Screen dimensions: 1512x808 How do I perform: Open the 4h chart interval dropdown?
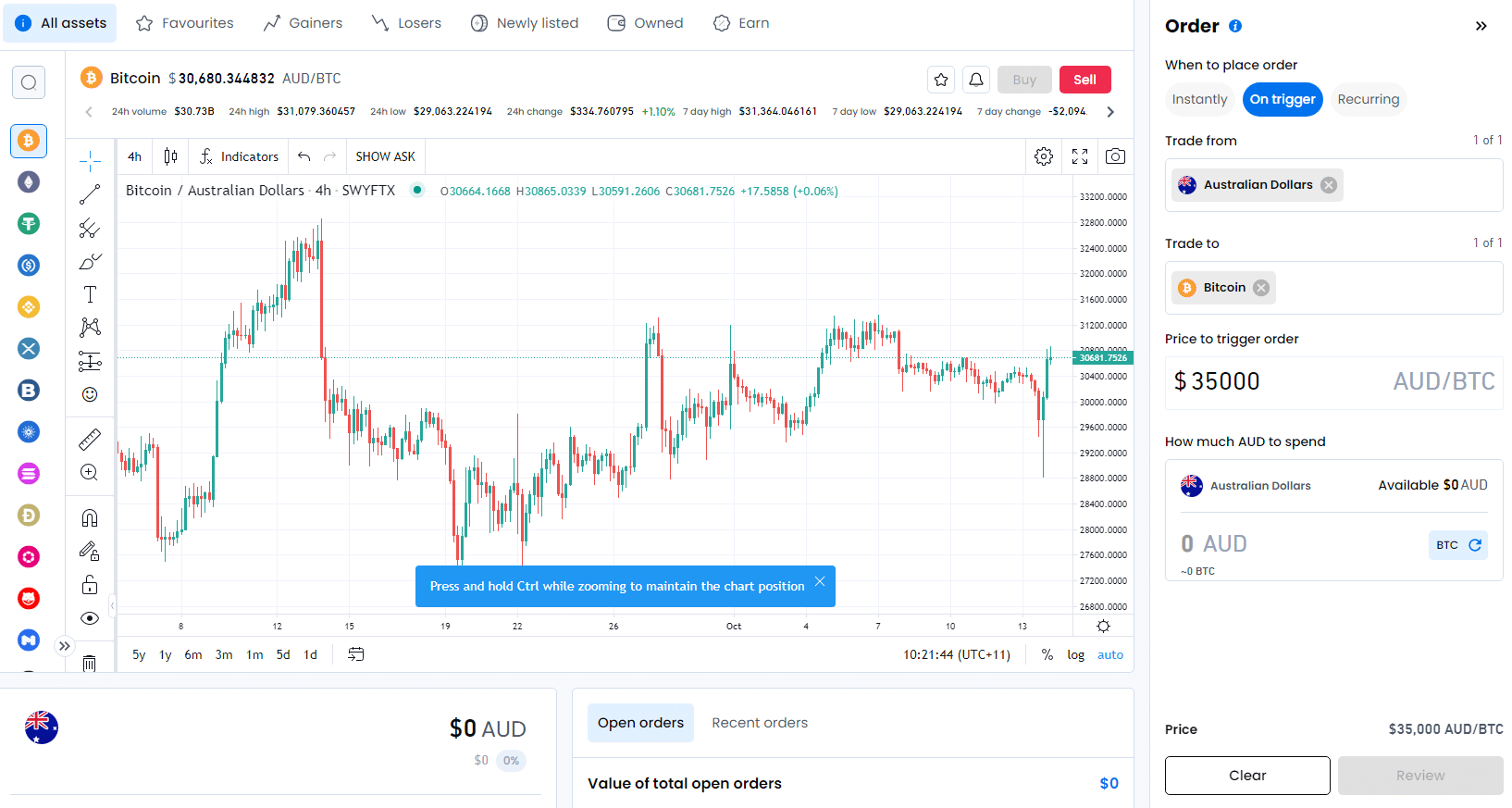[135, 156]
